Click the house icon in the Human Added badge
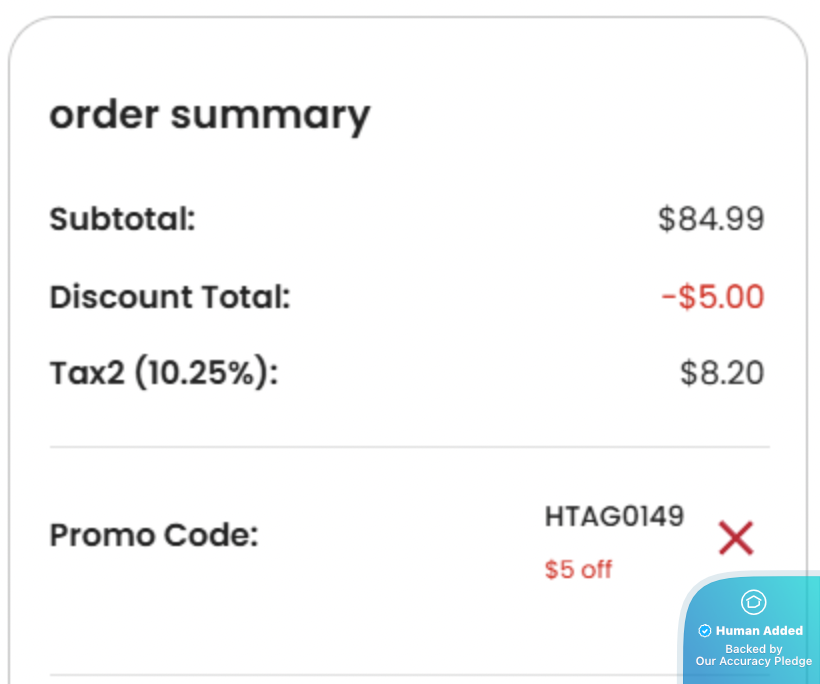Viewport: 820px width, 684px height. pyautogui.click(x=753, y=602)
